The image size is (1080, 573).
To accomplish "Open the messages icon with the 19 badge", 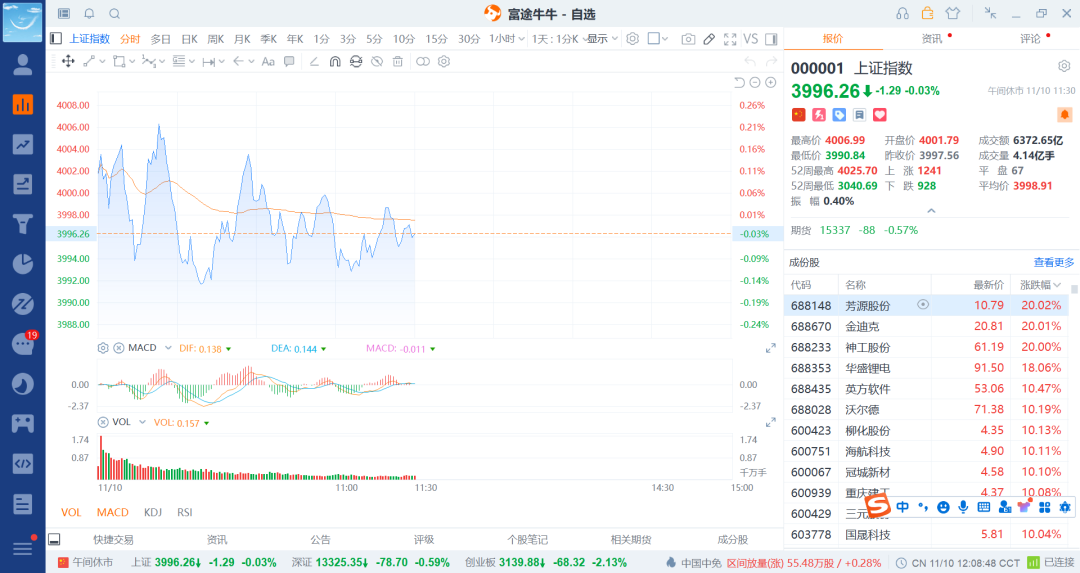I will pos(23,343).
